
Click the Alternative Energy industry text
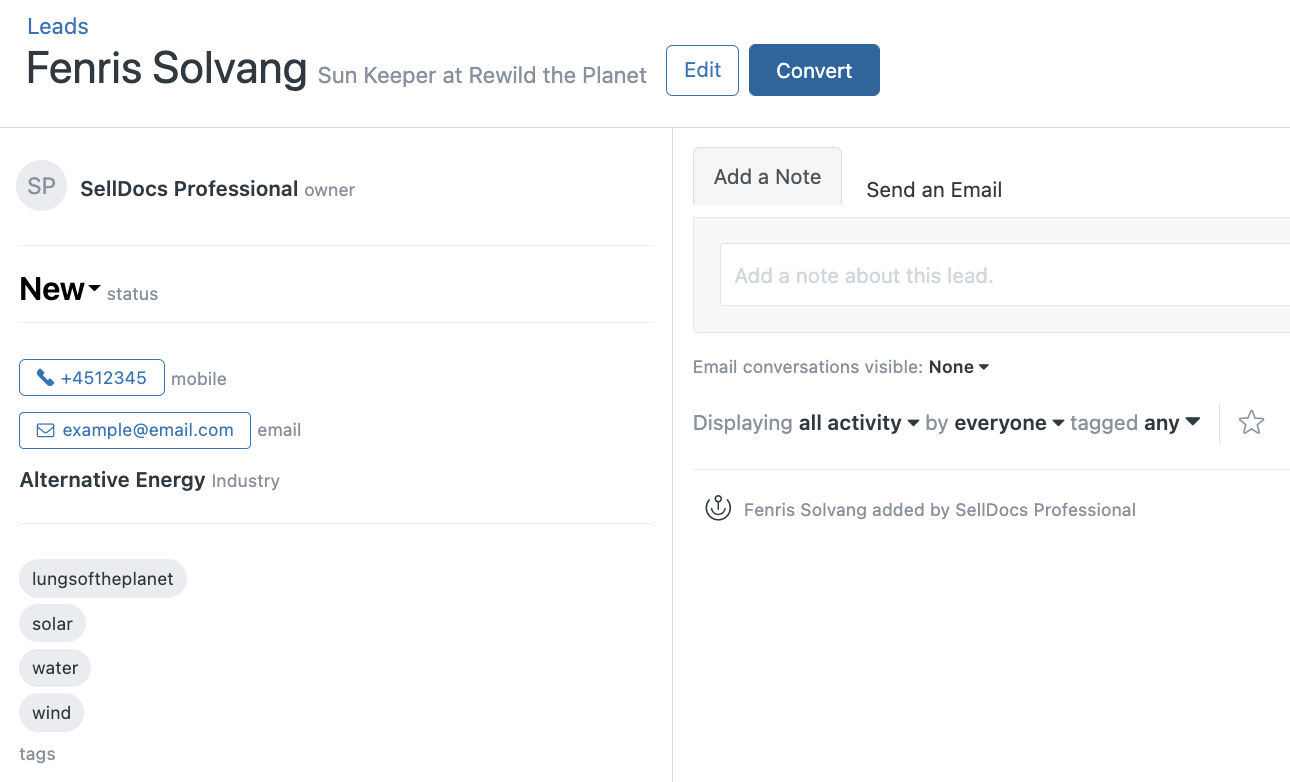(112, 480)
